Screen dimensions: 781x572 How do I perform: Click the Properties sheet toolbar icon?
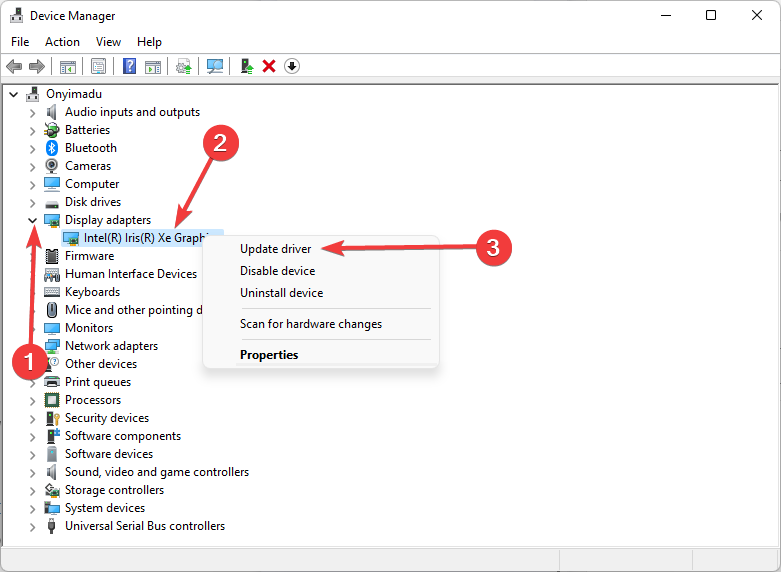pos(99,66)
